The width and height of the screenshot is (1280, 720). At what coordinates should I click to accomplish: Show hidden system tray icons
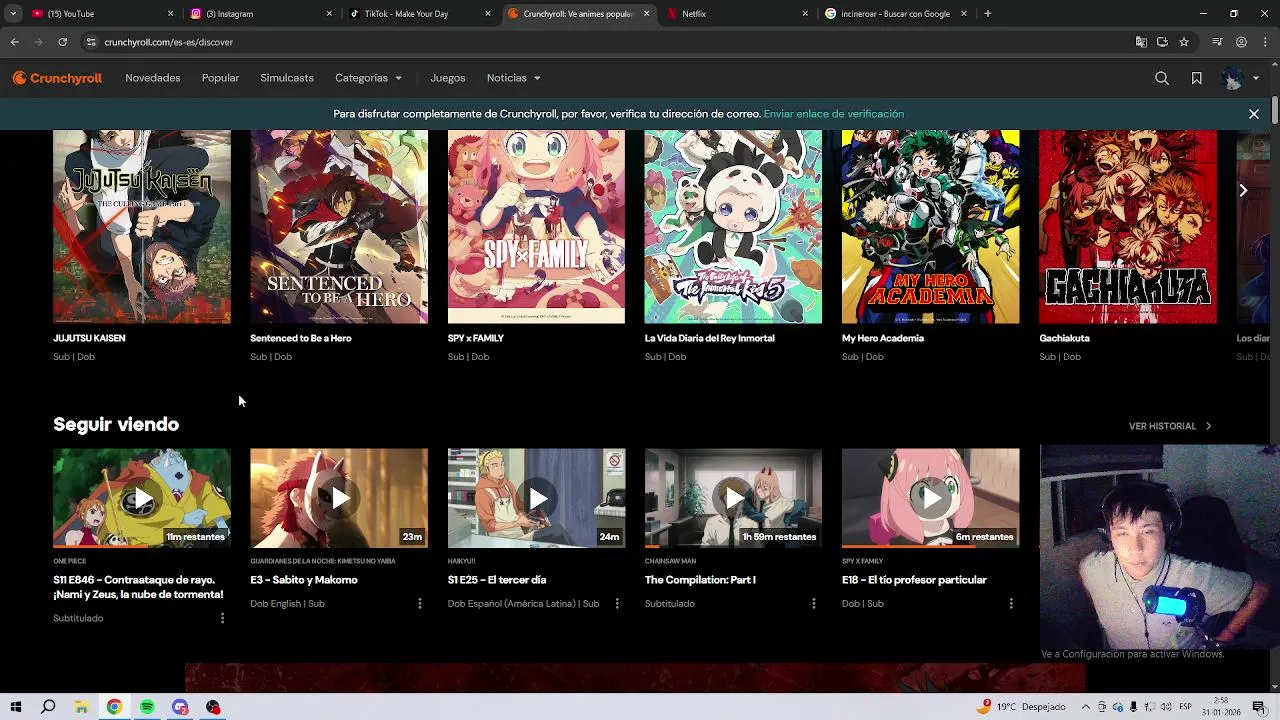[1086, 707]
